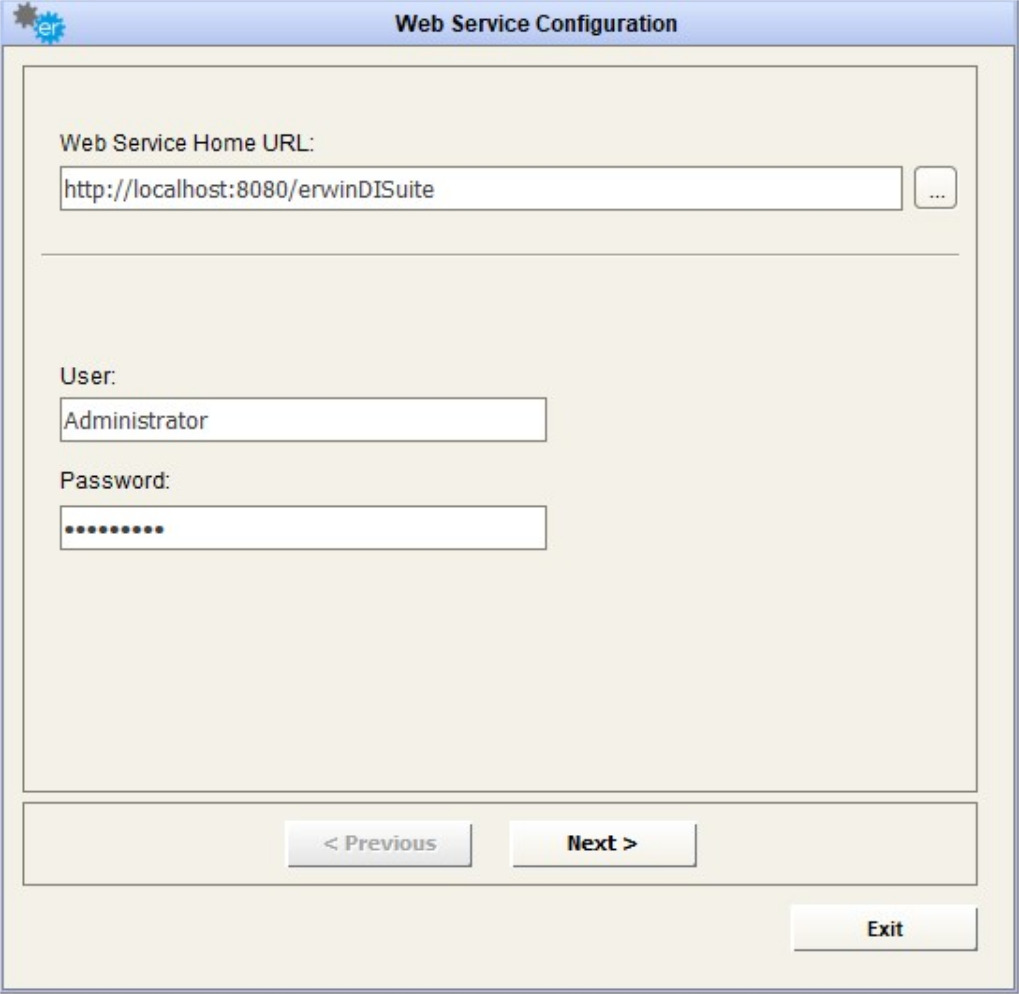Click the disabled < Previous button
The height and width of the screenshot is (994, 1019).
380,843
